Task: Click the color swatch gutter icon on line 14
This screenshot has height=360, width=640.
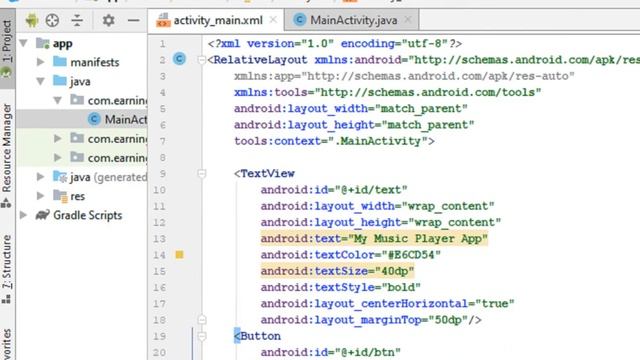Action: pyautogui.click(x=179, y=255)
